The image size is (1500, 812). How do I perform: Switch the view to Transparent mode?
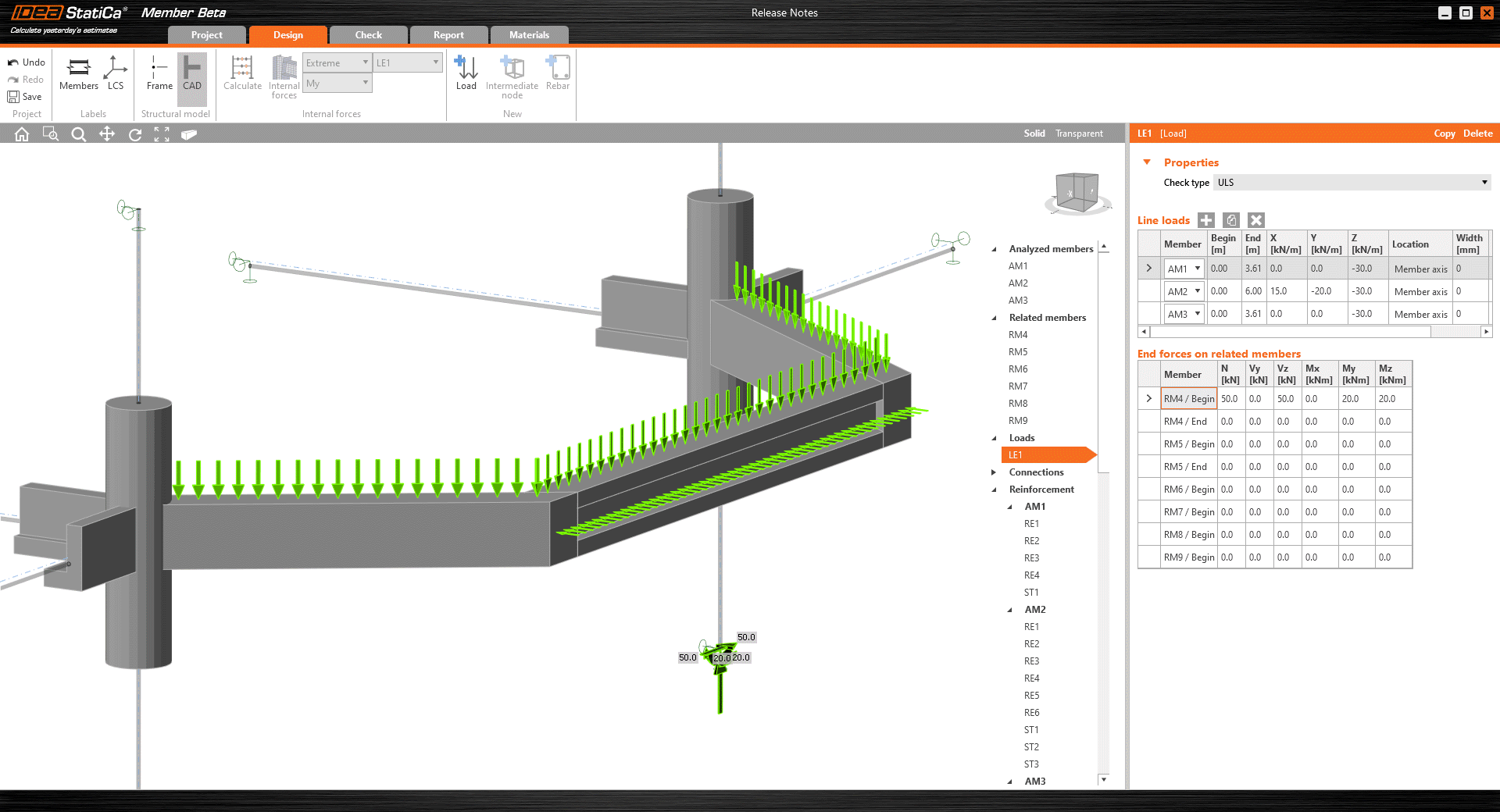tap(1079, 134)
